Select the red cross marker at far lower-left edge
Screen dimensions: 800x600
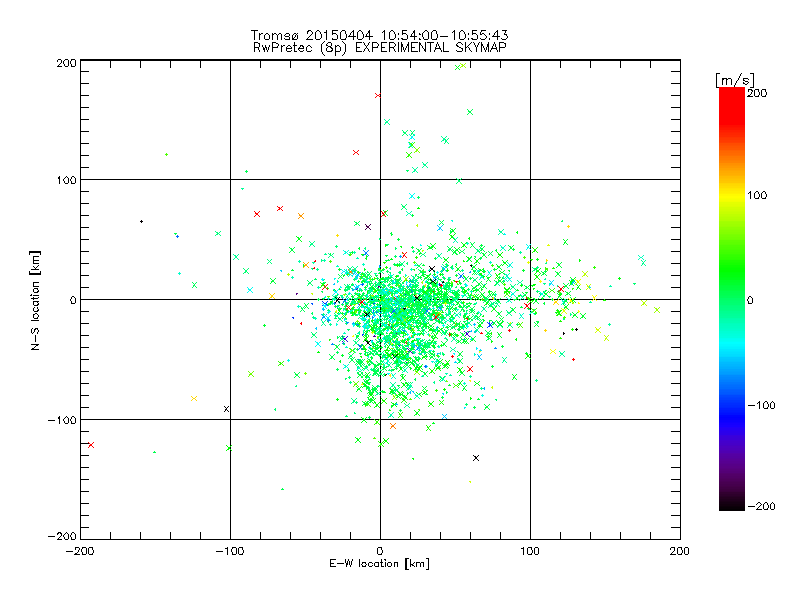point(91,445)
